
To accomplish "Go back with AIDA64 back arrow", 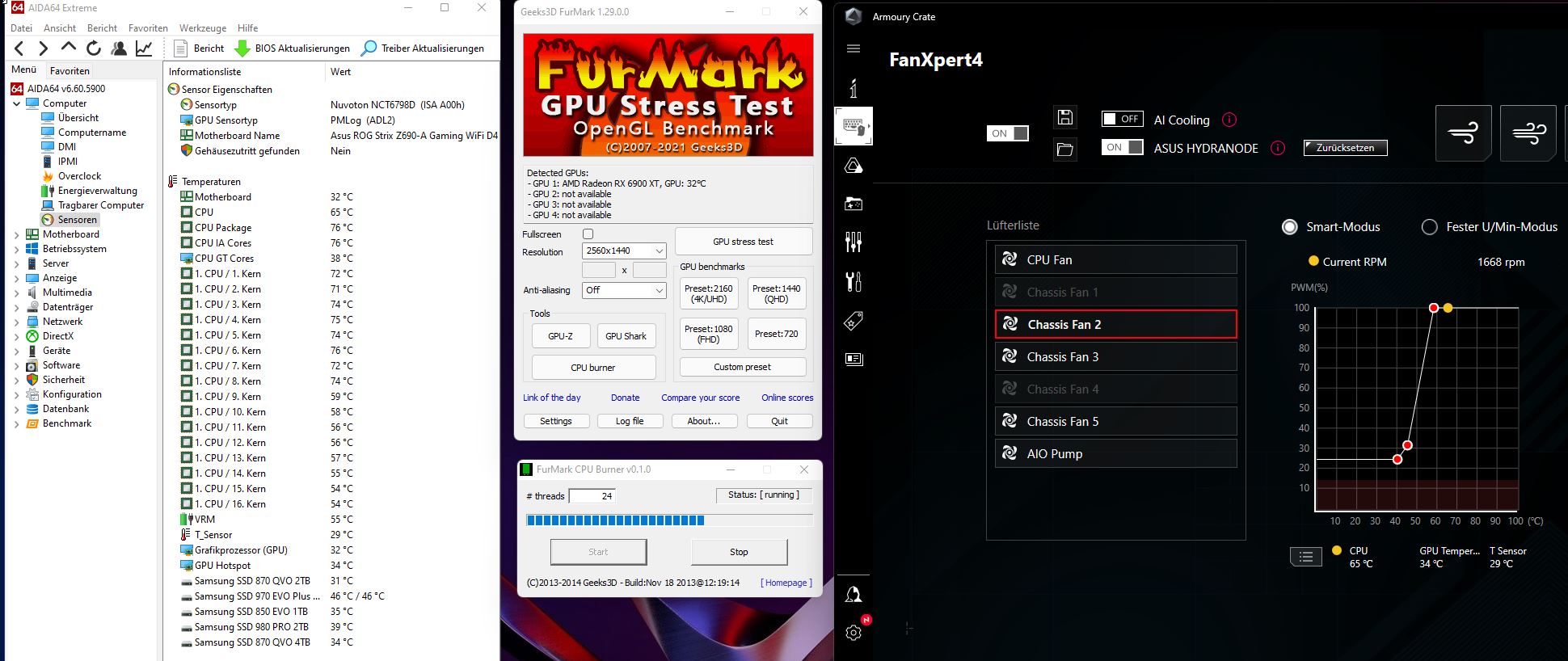I will pyautogui.click(x=20, y=48).
